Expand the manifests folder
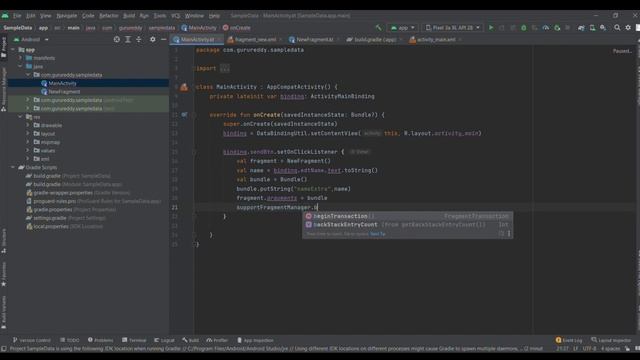 tap(20, 58)
